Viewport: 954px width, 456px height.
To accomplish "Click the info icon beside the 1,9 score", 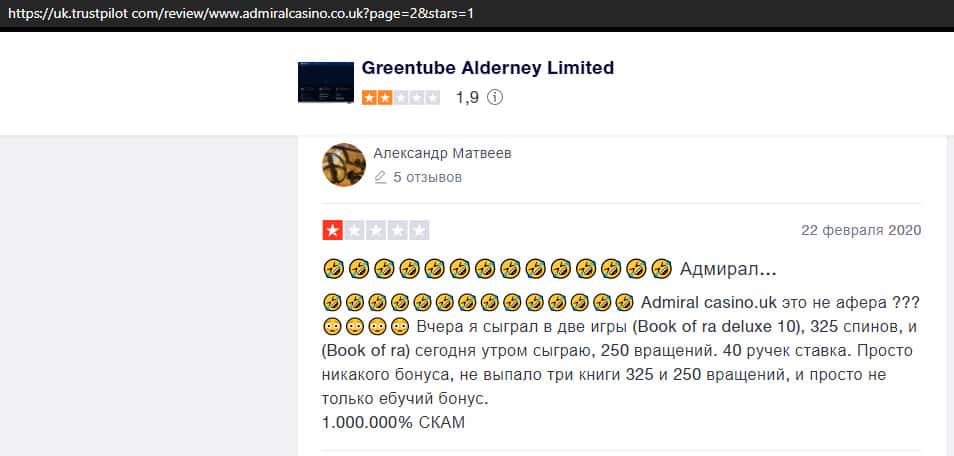I will click(x=495, y=97).
